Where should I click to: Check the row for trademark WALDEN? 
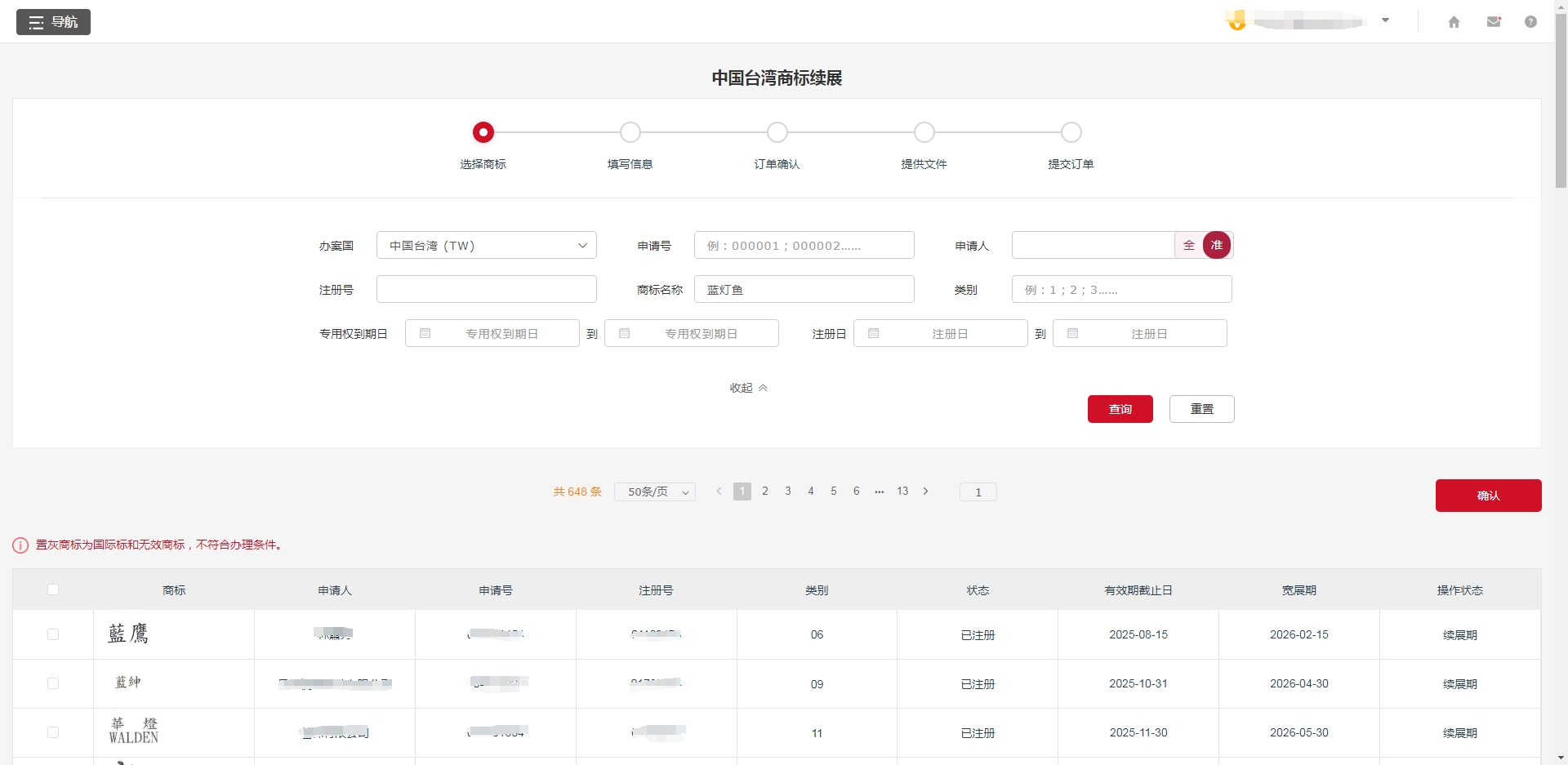pyautogui.click(x=53, y=732)
